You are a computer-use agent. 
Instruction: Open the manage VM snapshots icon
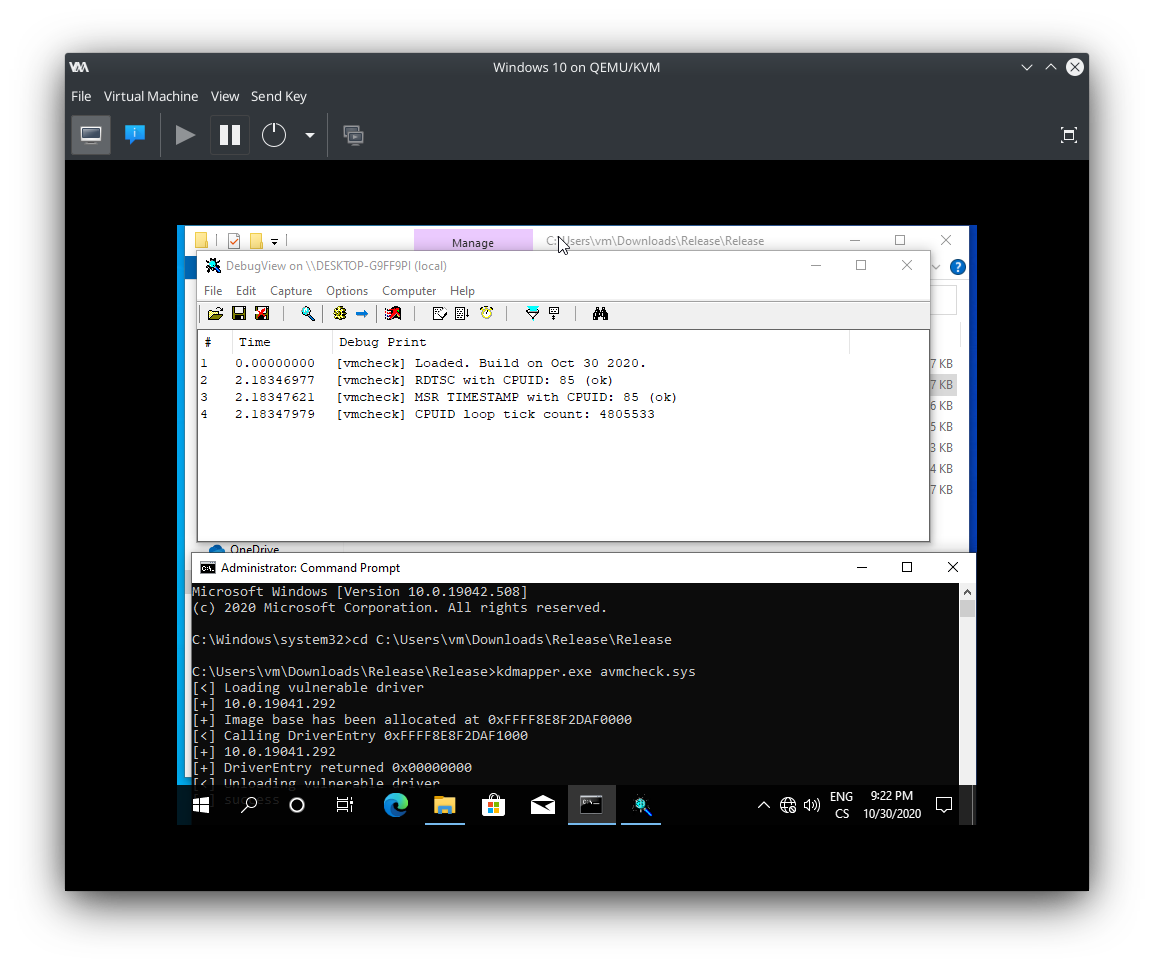tap(353, 135)
